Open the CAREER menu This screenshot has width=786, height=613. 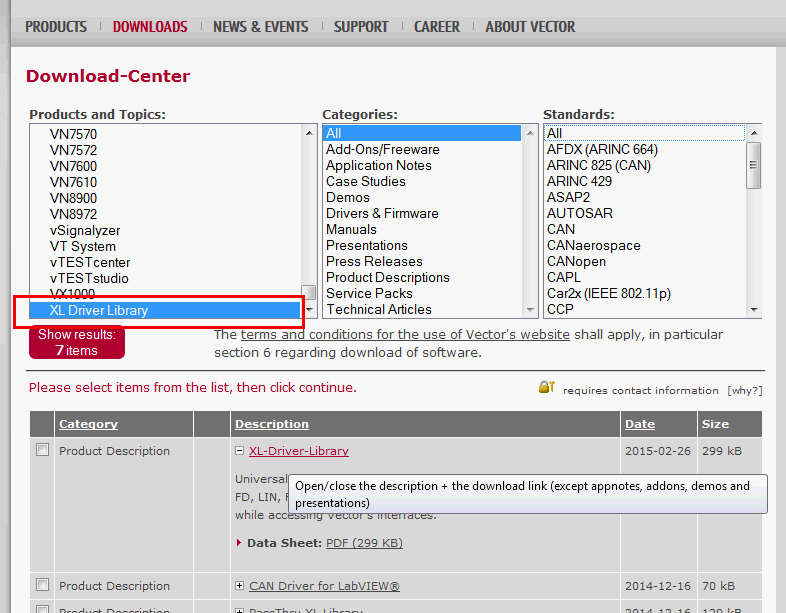tap(437, 27)
